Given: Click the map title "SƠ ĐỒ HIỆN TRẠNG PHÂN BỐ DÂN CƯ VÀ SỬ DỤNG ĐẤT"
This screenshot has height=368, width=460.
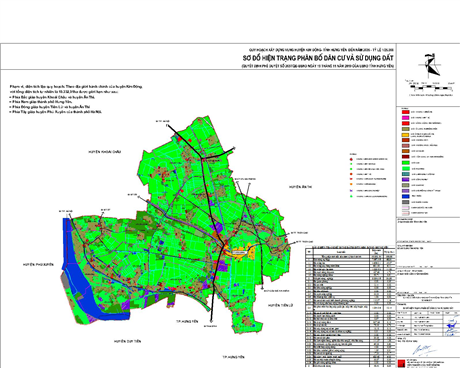Looking at the screenshot, I should 318,58.
